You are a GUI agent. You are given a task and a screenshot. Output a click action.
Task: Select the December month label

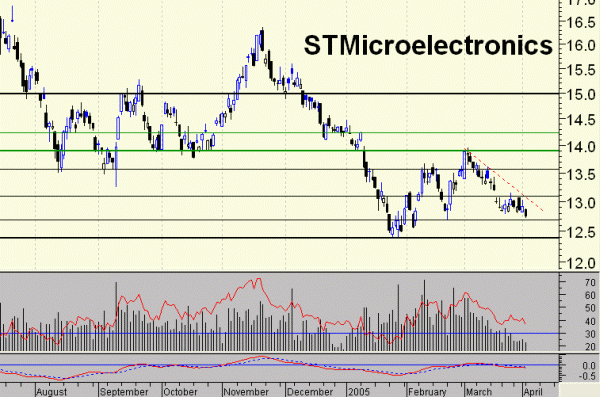(x=310, y=392)
